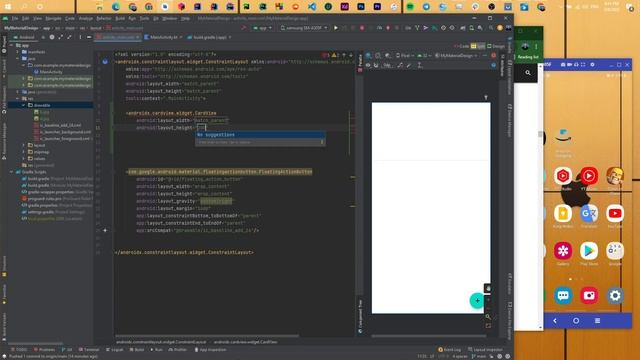
Task: Click the Git update project icon
Action: click(x=417, y=28)
